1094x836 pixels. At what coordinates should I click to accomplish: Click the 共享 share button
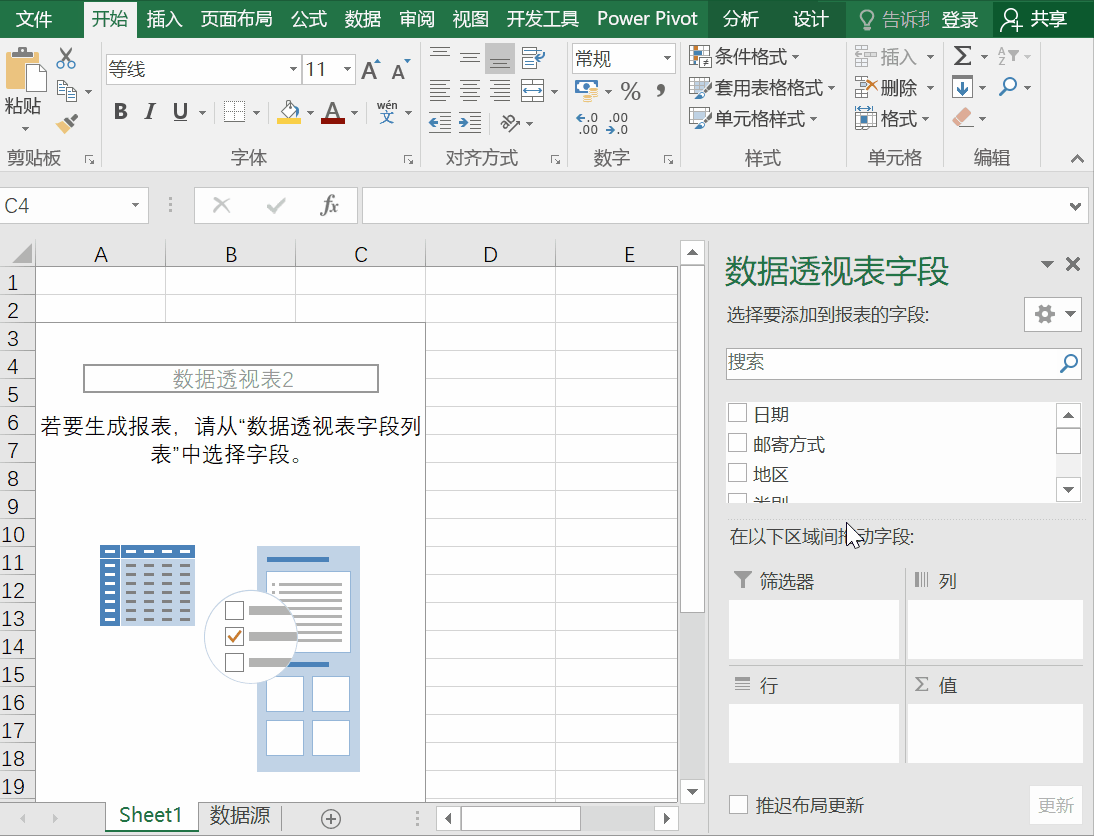point(1035,19)
